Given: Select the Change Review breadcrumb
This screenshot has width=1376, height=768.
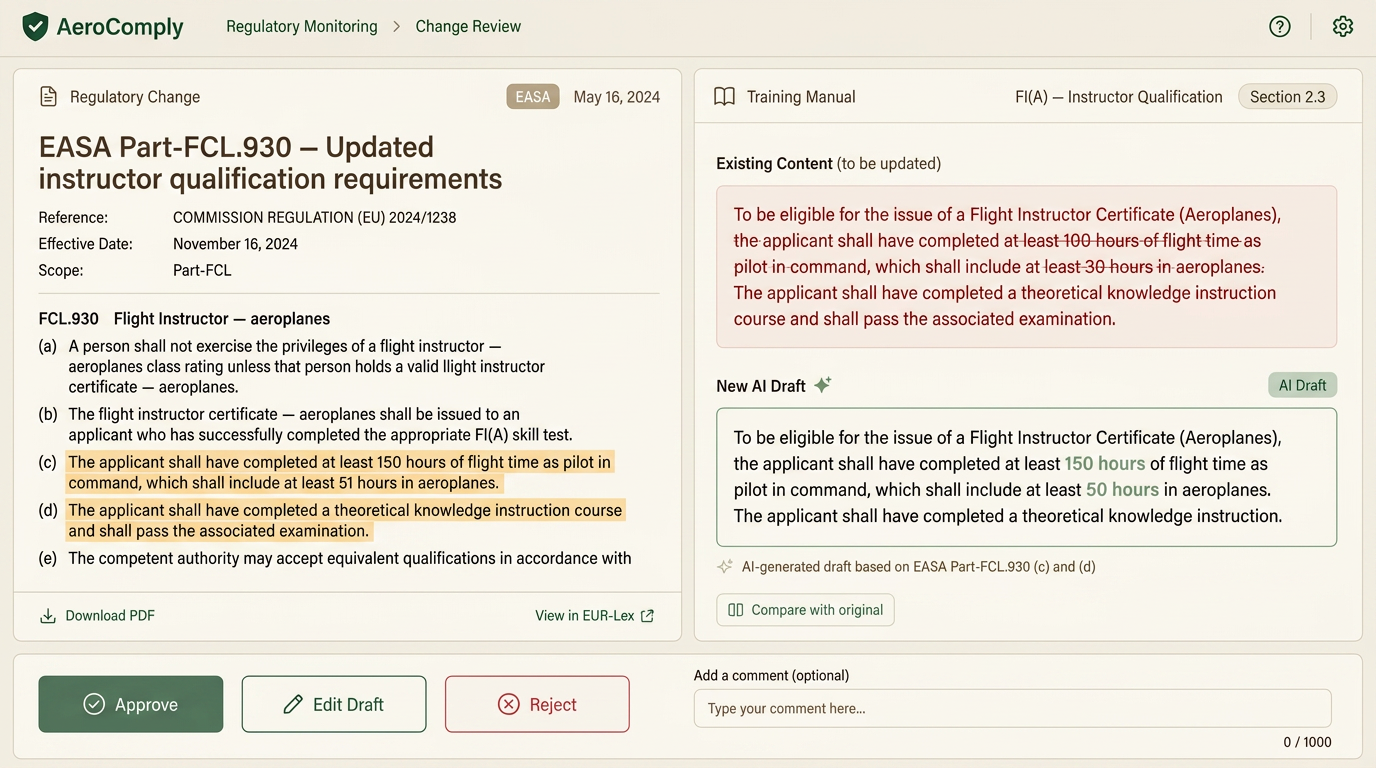Looking at the screenshot, I should (x=468, y=27).
